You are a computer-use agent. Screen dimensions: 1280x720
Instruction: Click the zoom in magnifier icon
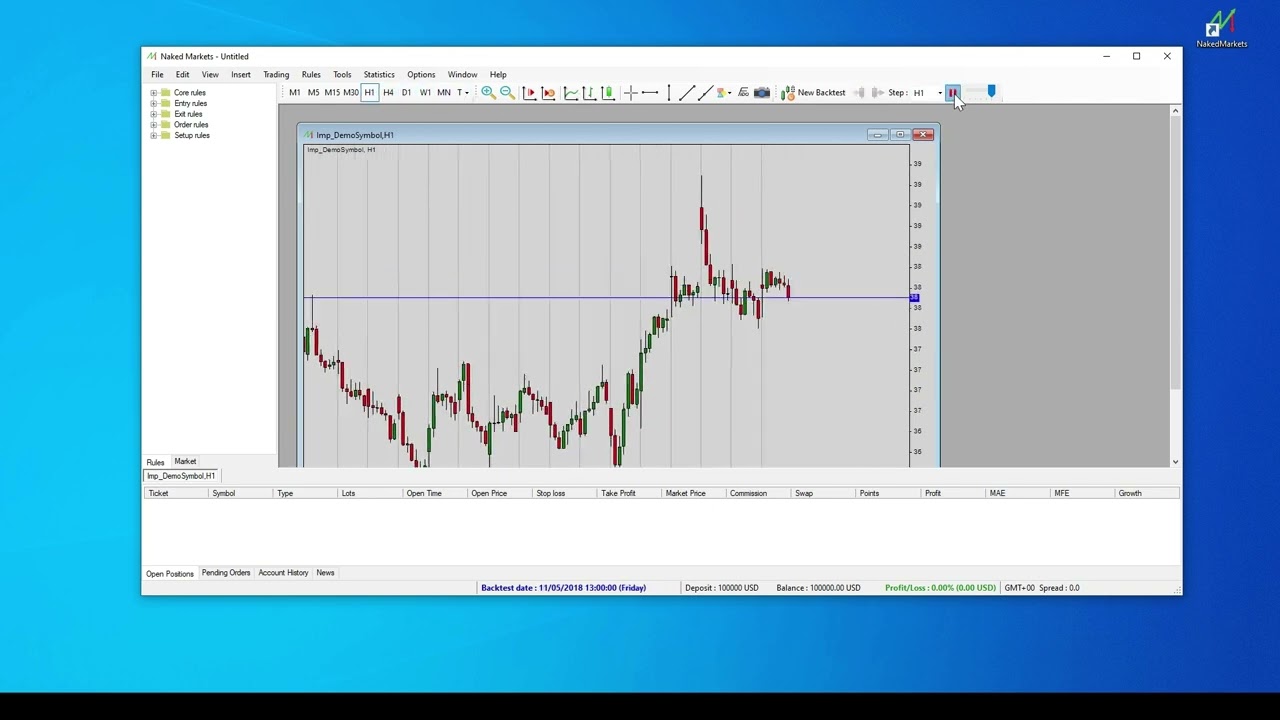(488, 92)
